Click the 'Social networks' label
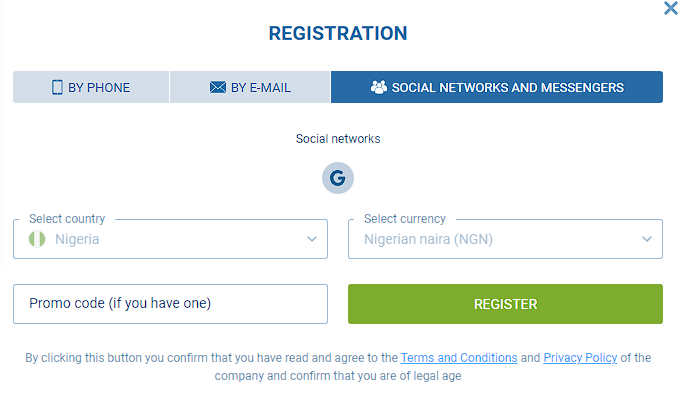The width and height of the screenshot is (682, 409). [338, 139]
